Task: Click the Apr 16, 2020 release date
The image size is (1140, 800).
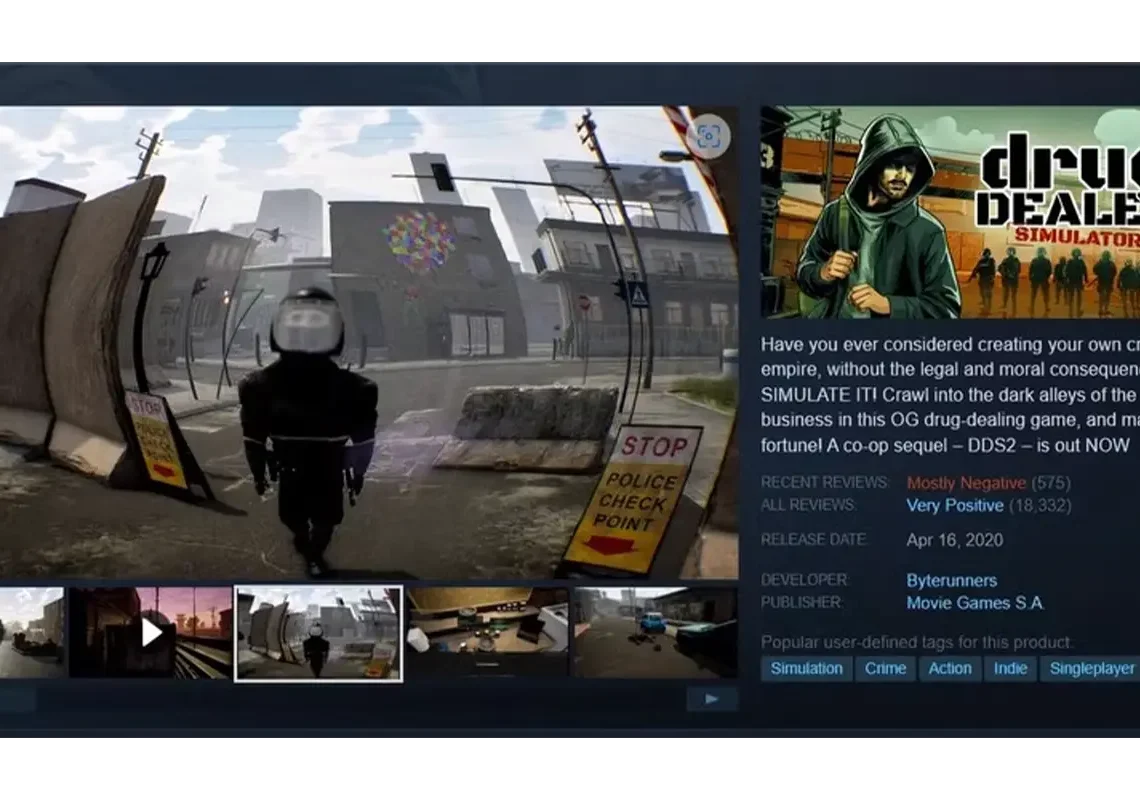Action: pyautogui.click(x=955, y=540)
